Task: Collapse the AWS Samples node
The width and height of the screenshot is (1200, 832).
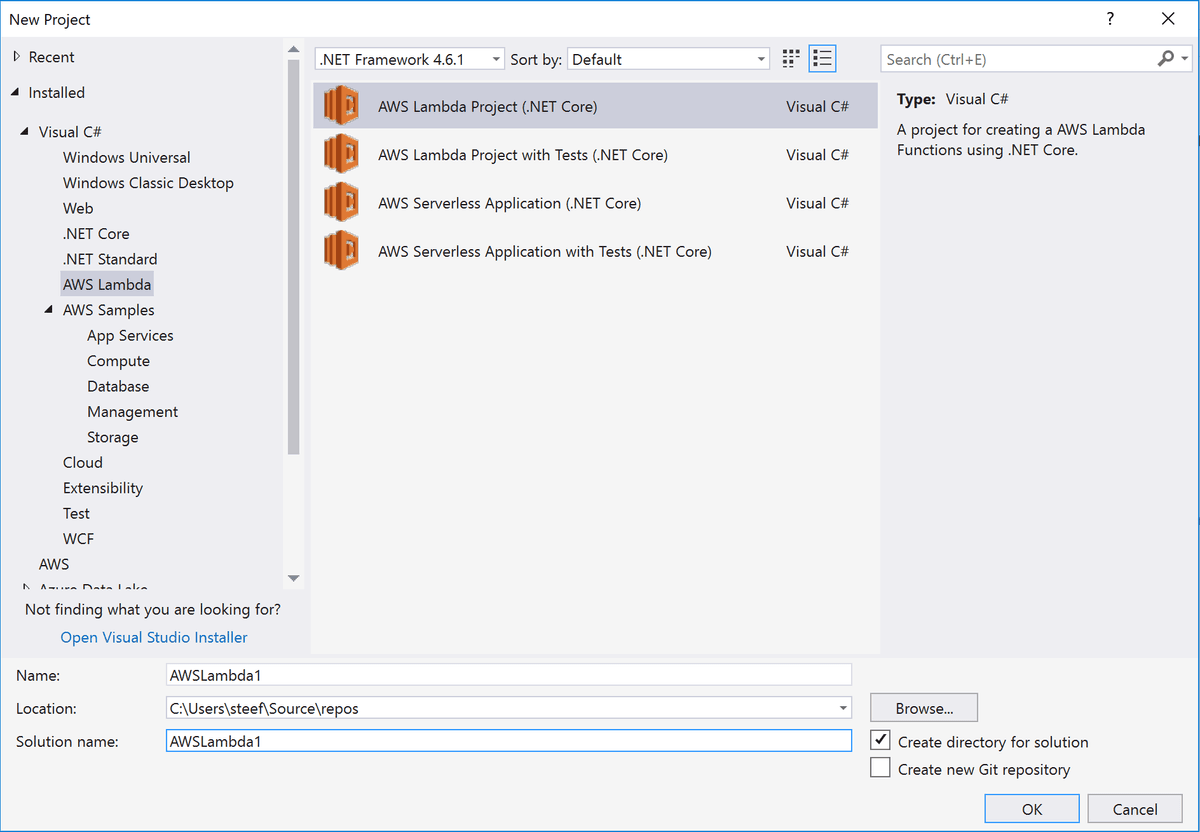Action: 50,310
